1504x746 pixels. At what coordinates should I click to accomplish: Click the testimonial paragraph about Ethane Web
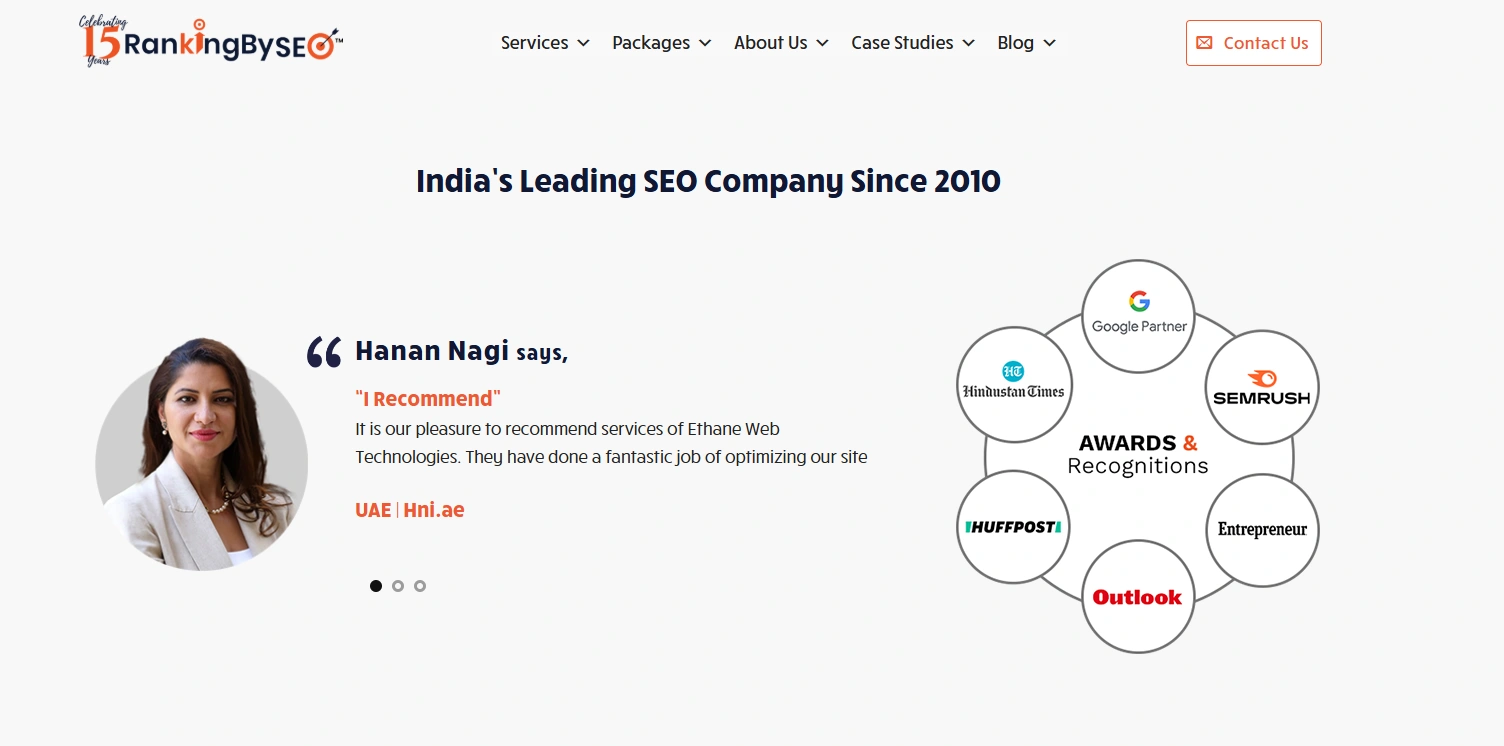pyautogui.click(x=611, y=443)
